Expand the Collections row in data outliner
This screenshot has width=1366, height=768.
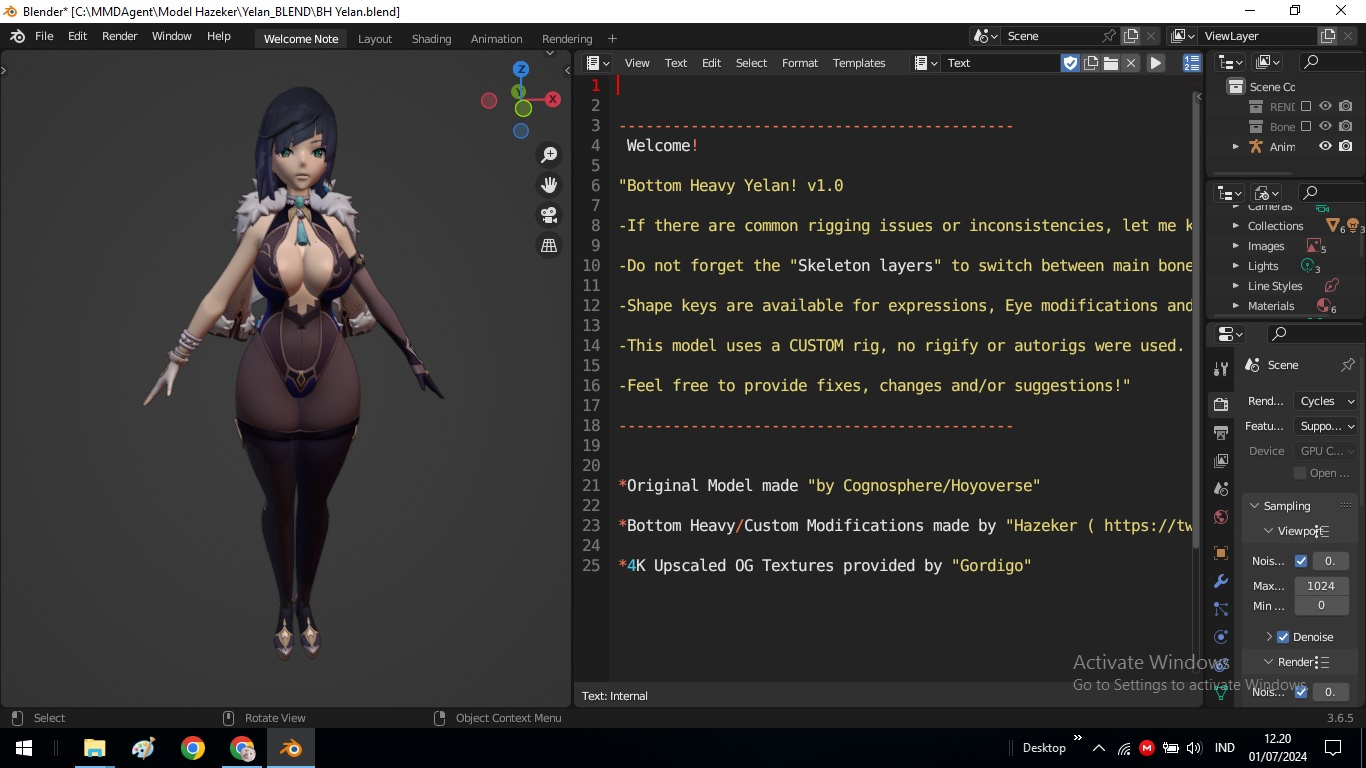point(1236,226)
